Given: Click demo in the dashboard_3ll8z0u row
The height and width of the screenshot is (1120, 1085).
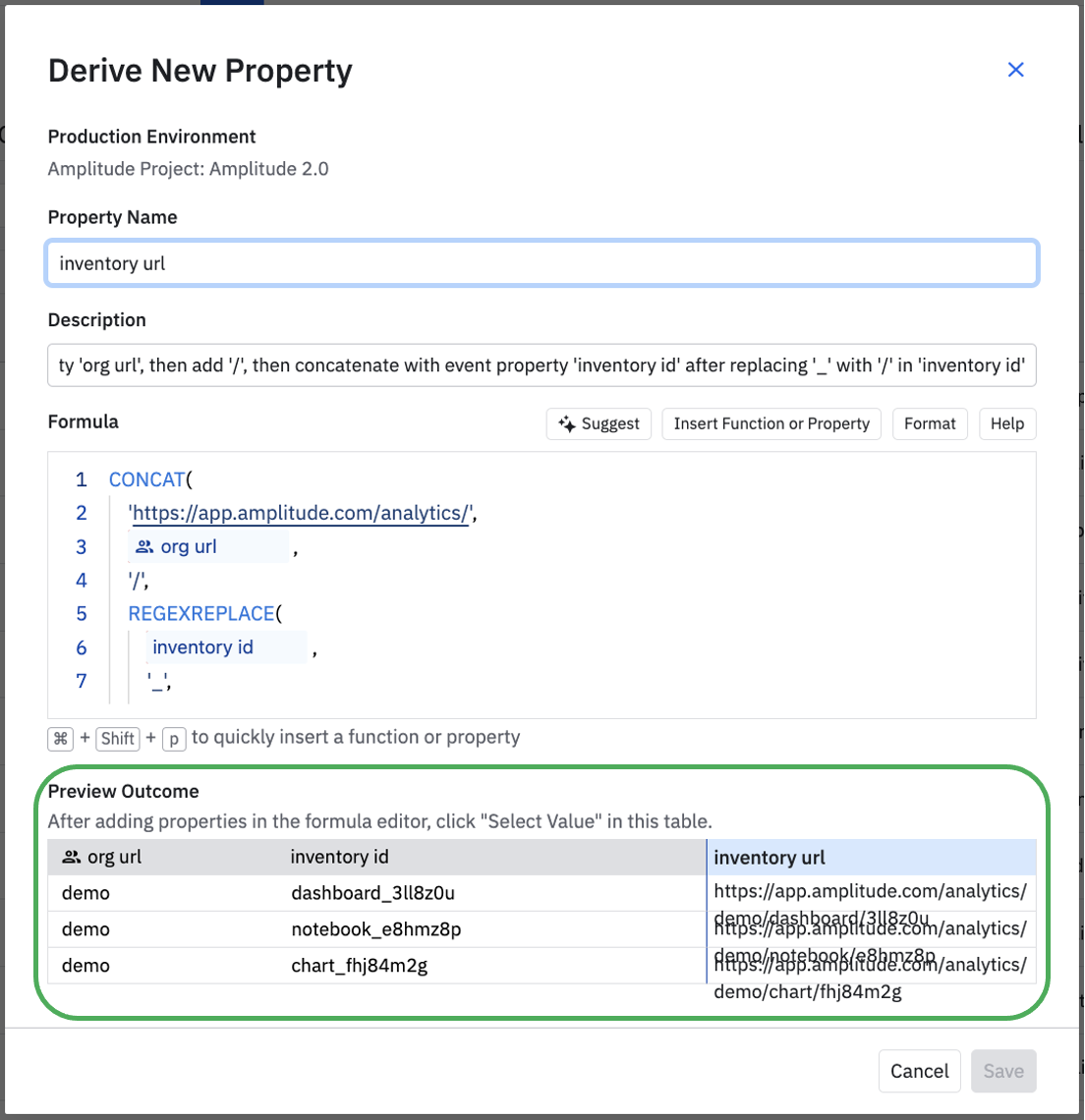Looking at the screenshot, I should 86,893.
